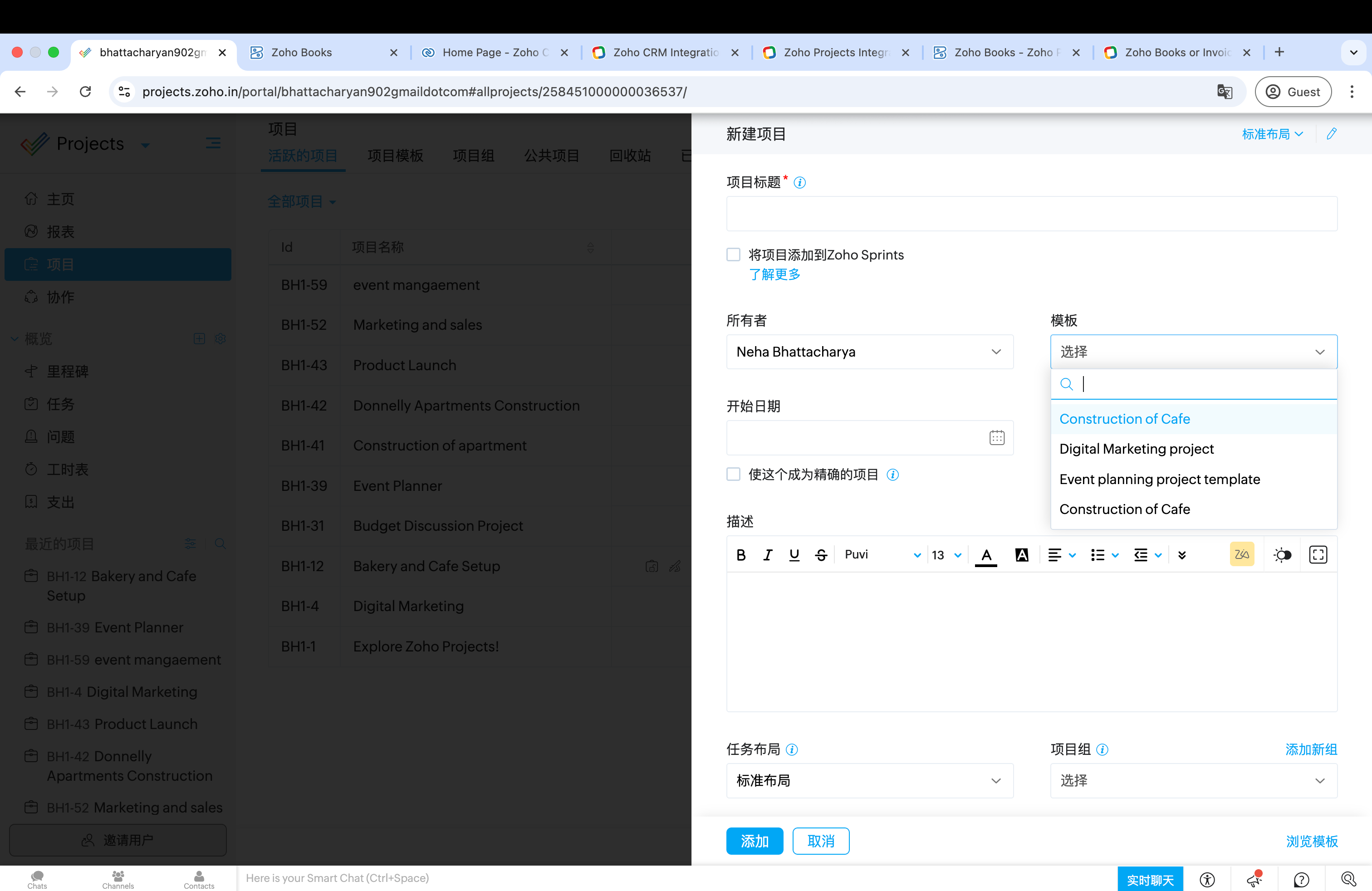Toggle editor dark mode switch
The image size is (1372, 891).
click(x=1282, y=555)
